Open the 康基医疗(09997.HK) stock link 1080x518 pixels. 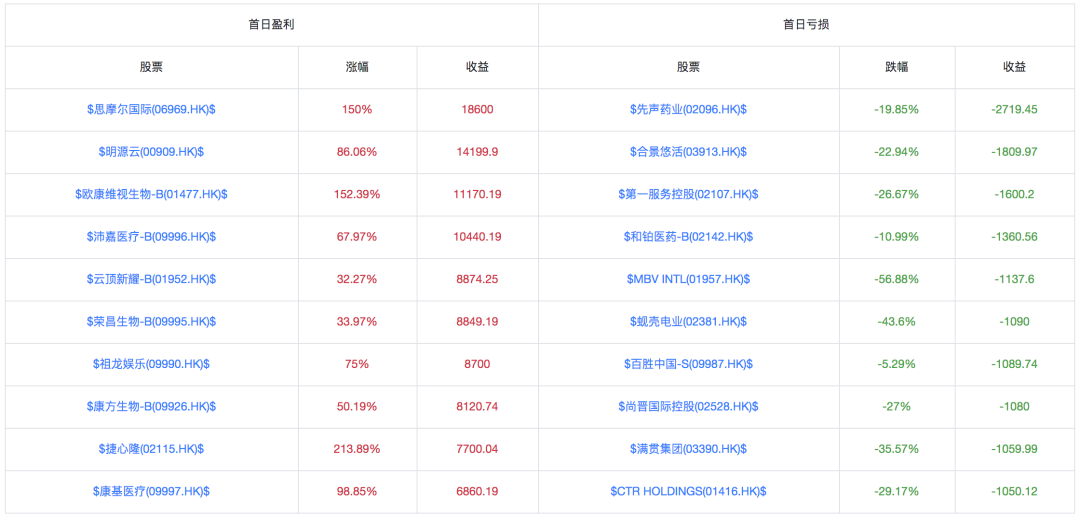click(x=152, y=491)
